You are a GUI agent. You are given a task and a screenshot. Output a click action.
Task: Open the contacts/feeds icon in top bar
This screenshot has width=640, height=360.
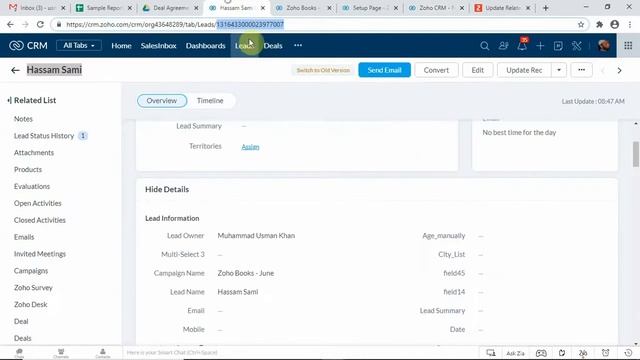coord(503,46)
